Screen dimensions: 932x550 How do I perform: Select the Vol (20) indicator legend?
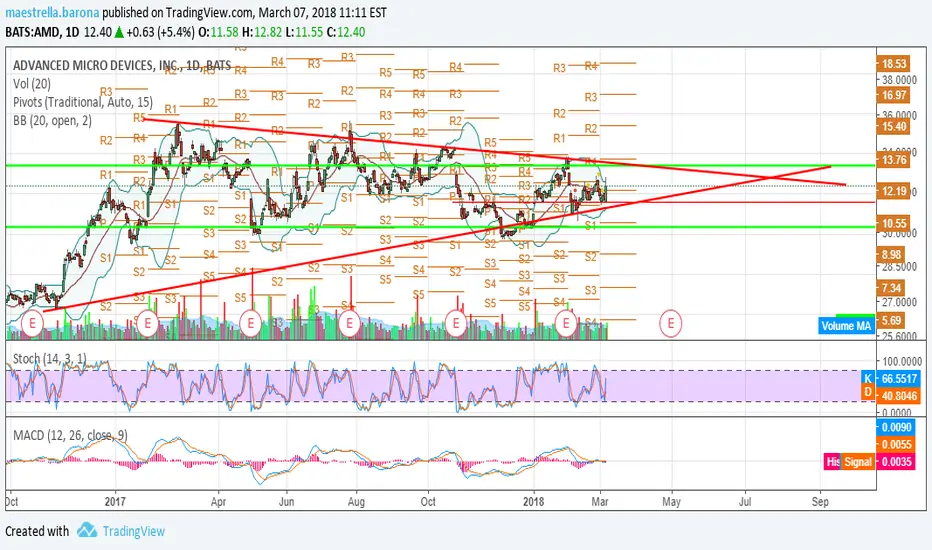click(32, 84)
